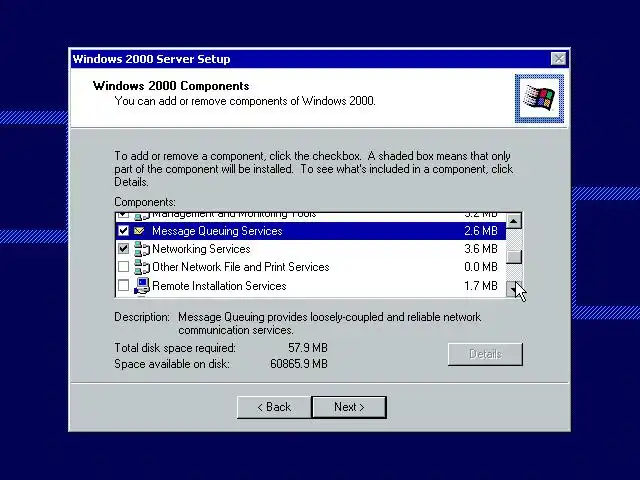Click the Networking Services icon
The height and width of the screenshot is (480, 640).
coord(142,249)
